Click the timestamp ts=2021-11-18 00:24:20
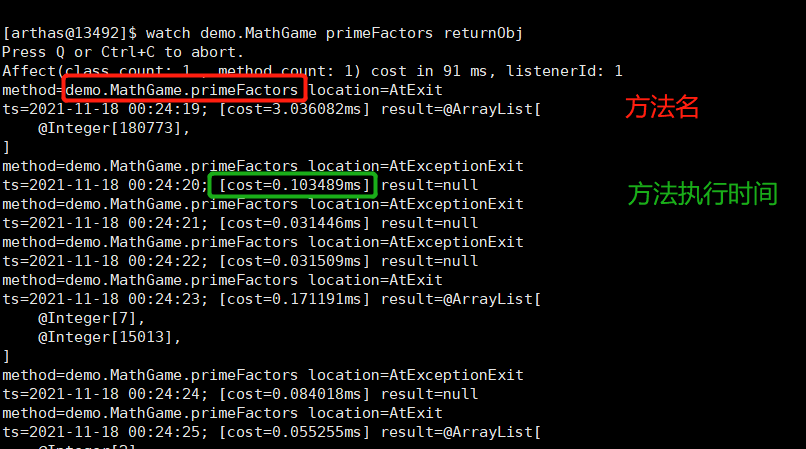Image resolution: width=806 pixels, height=449 pixels. coord(103,185)
